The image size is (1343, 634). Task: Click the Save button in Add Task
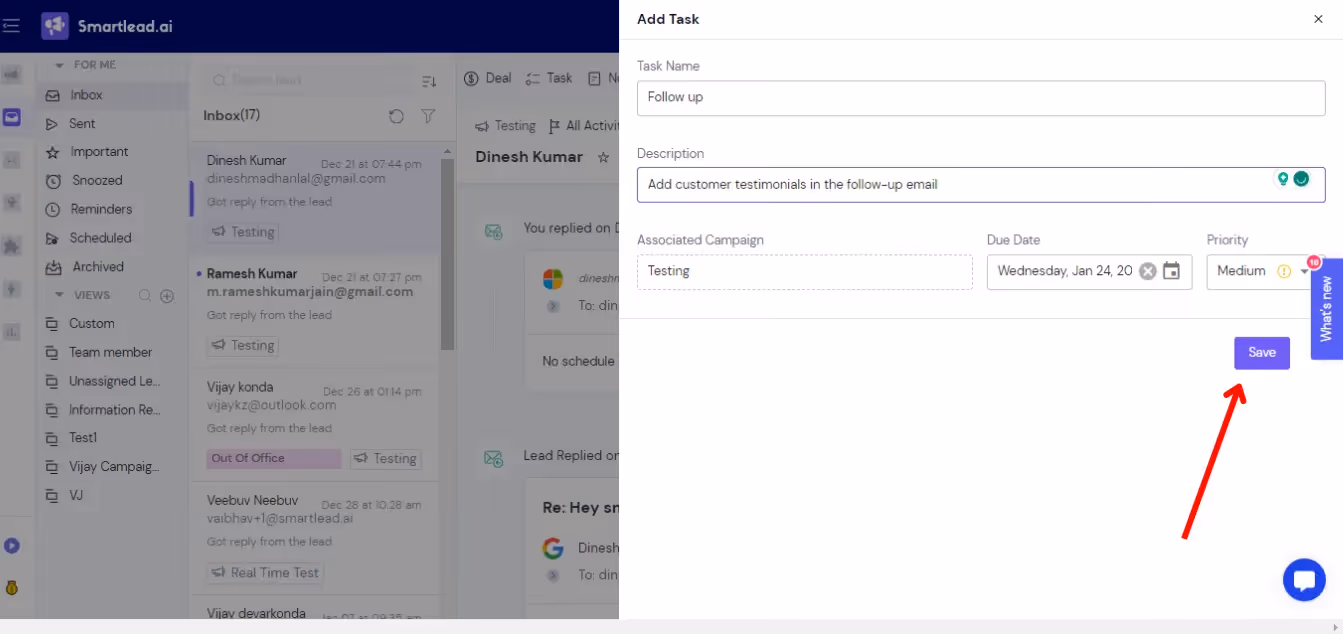[x=1261, y=353]
